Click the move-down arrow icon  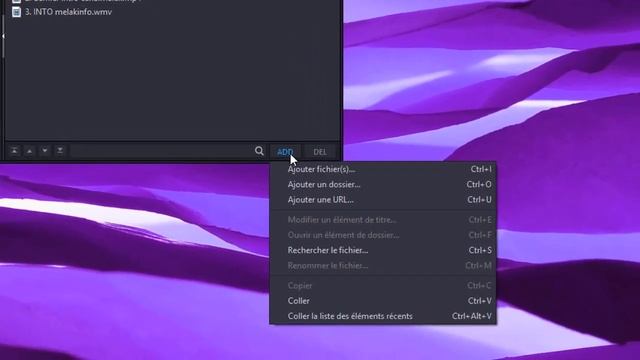pyautogui.click(x=45, y=151)
